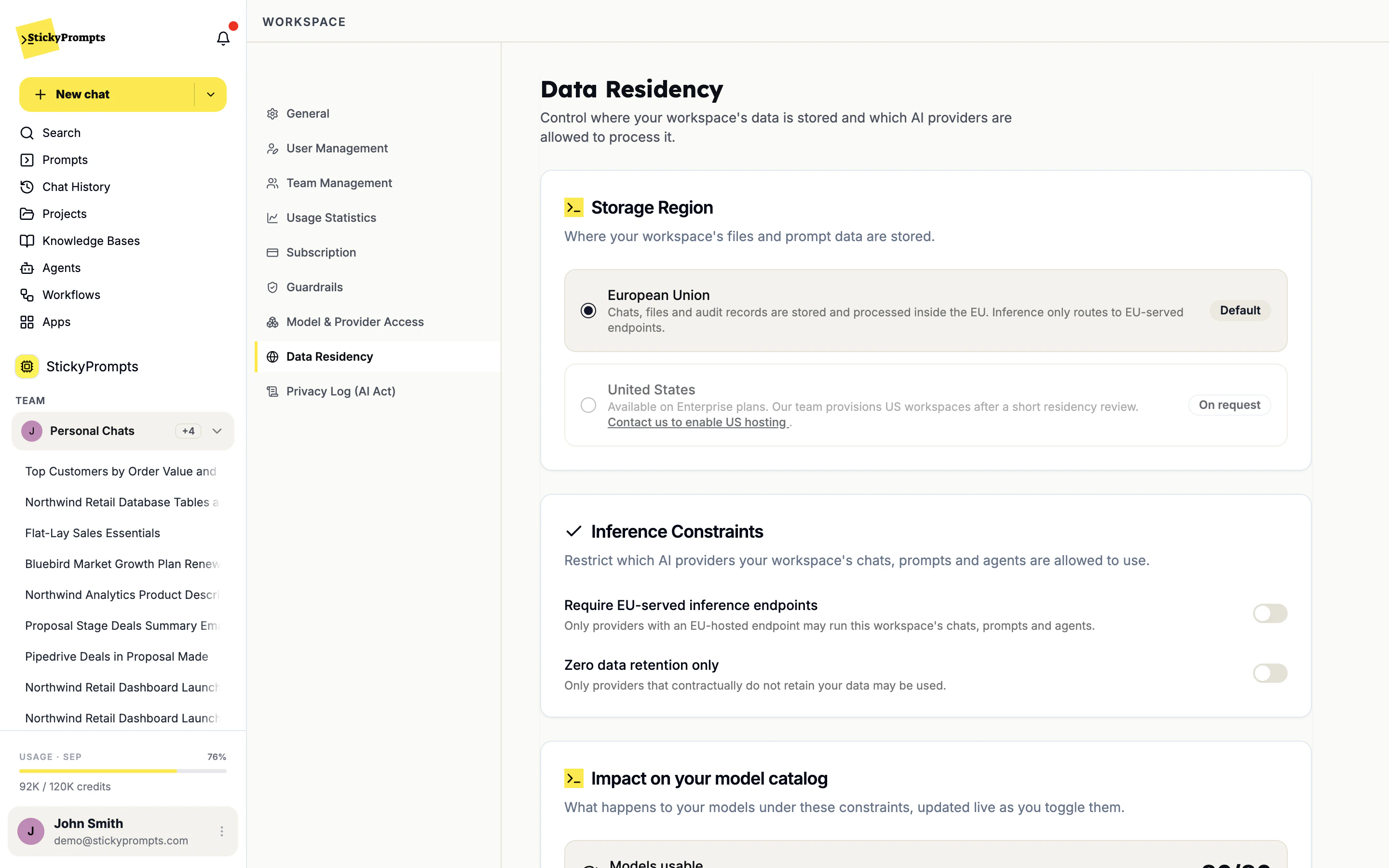The height and width of the screenshot is (868, 1389).
Task: Open Apps grid
Action: click(45, 322)
